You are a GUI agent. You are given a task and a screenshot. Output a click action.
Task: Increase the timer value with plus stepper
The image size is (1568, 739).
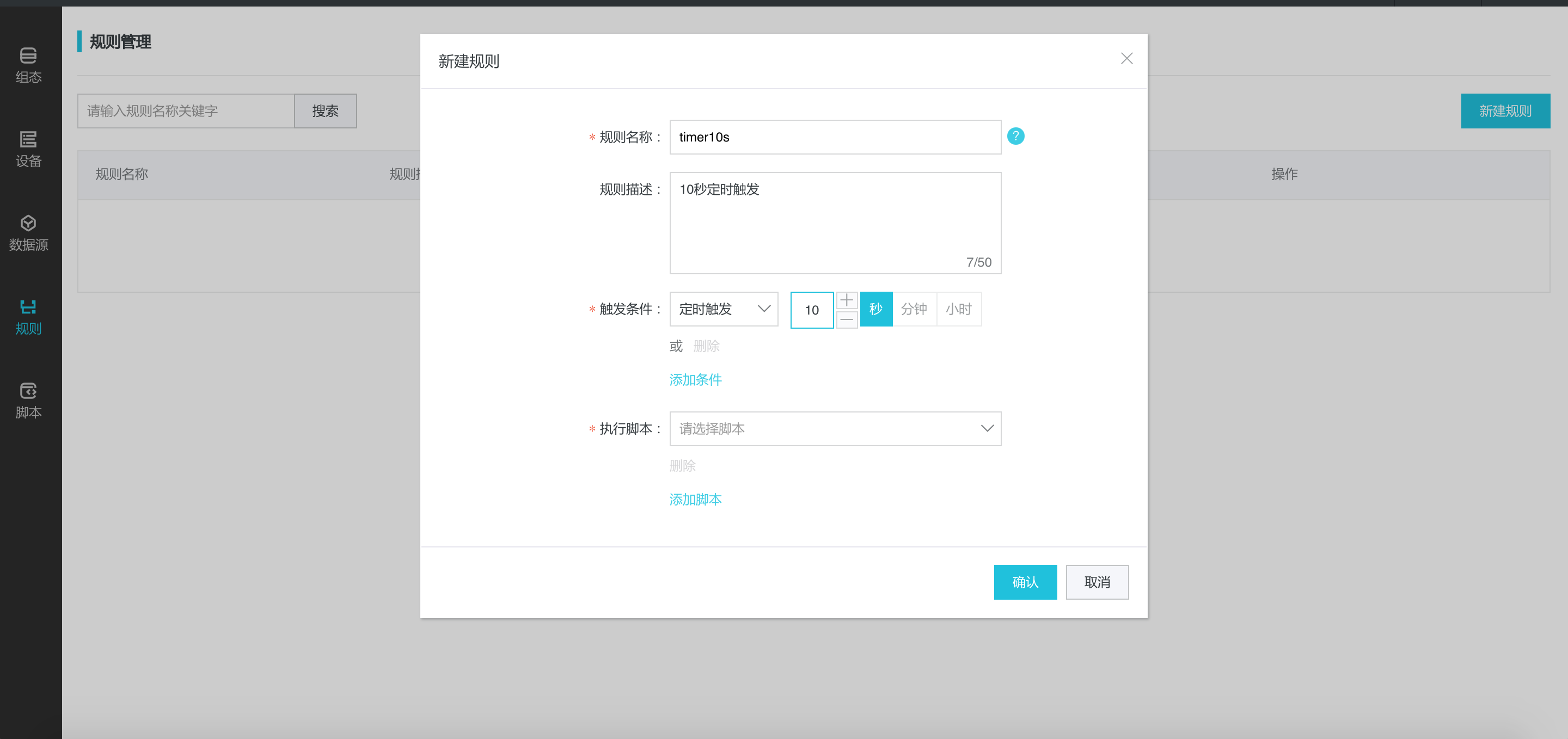[846, 300]
